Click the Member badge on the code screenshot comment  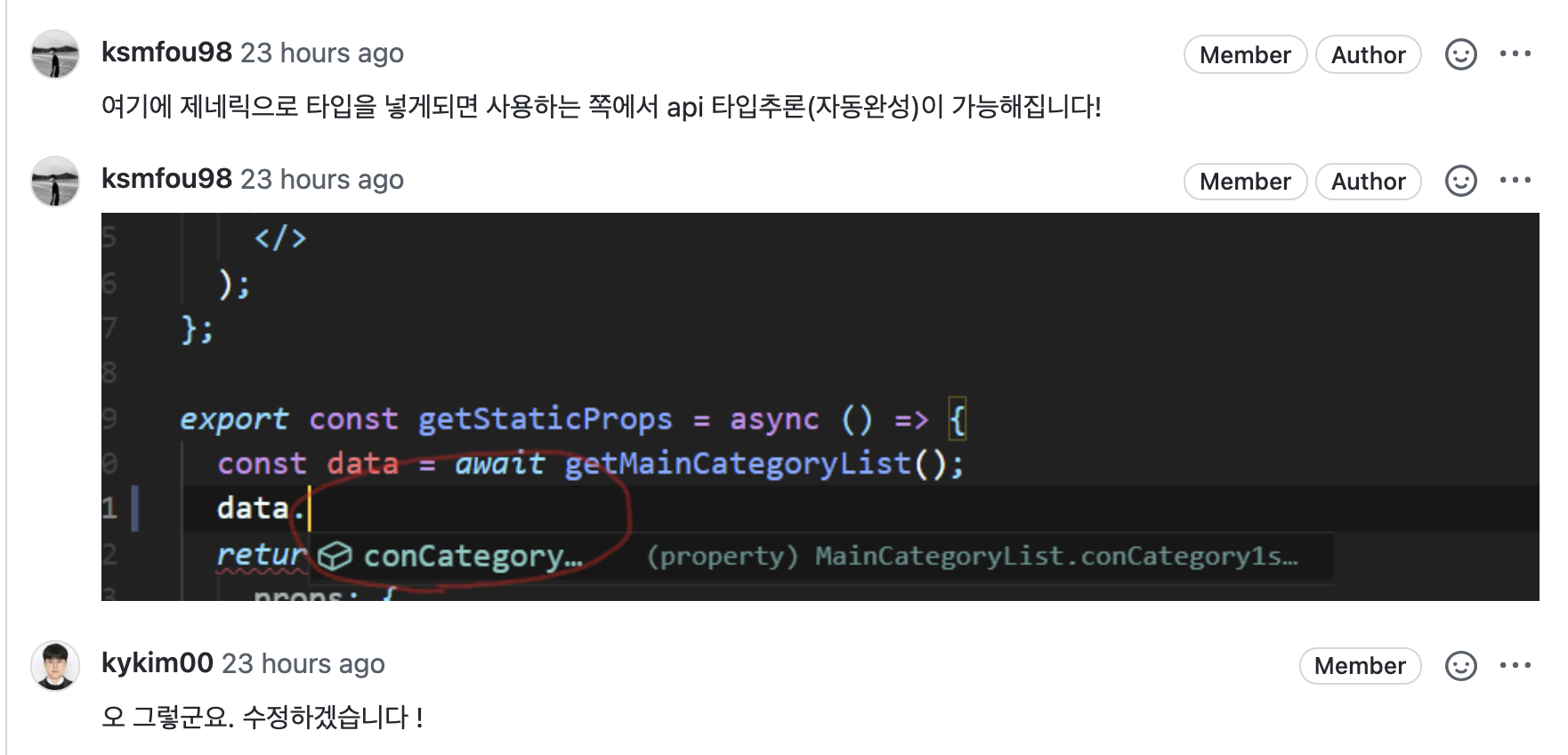tap(1245, 182)
